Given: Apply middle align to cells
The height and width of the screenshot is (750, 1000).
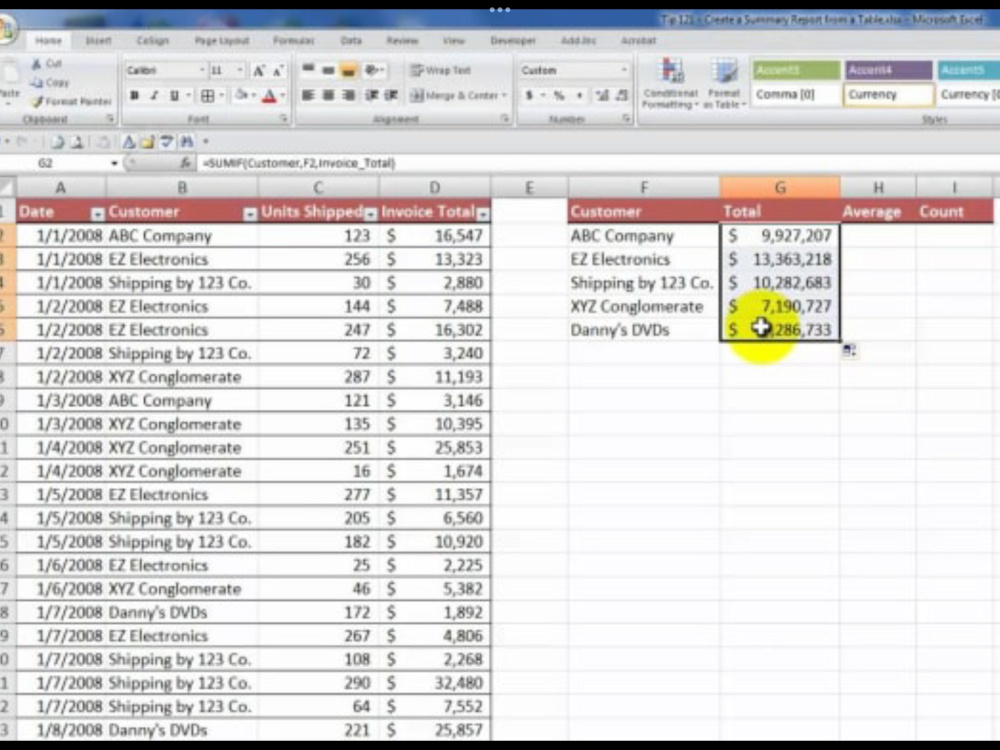Looking at the screenshot, I should click(328, 70).
